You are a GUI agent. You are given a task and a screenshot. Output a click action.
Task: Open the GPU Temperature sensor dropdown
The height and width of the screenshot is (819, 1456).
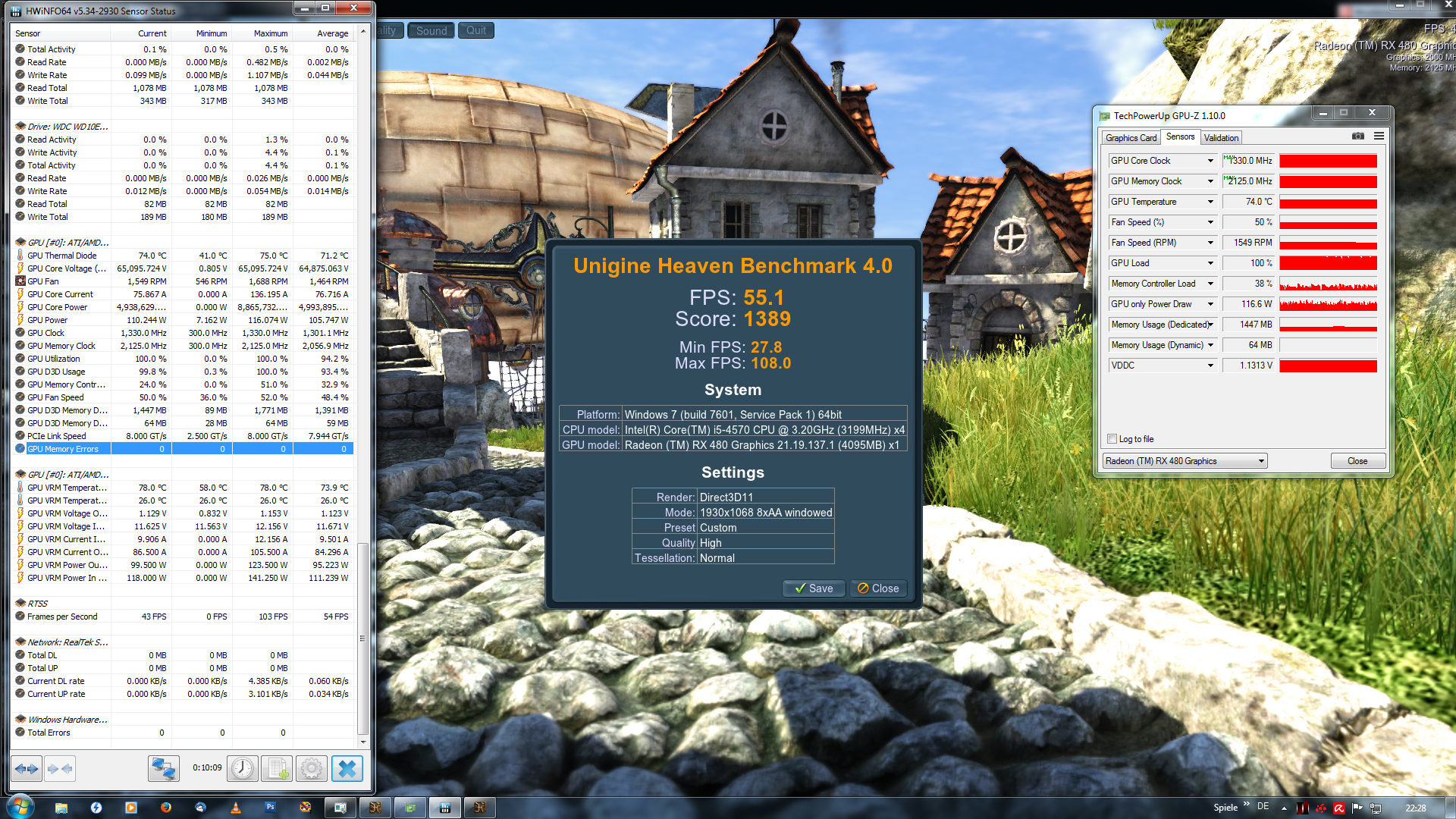pyautogui.click(x=1210, y=202)
